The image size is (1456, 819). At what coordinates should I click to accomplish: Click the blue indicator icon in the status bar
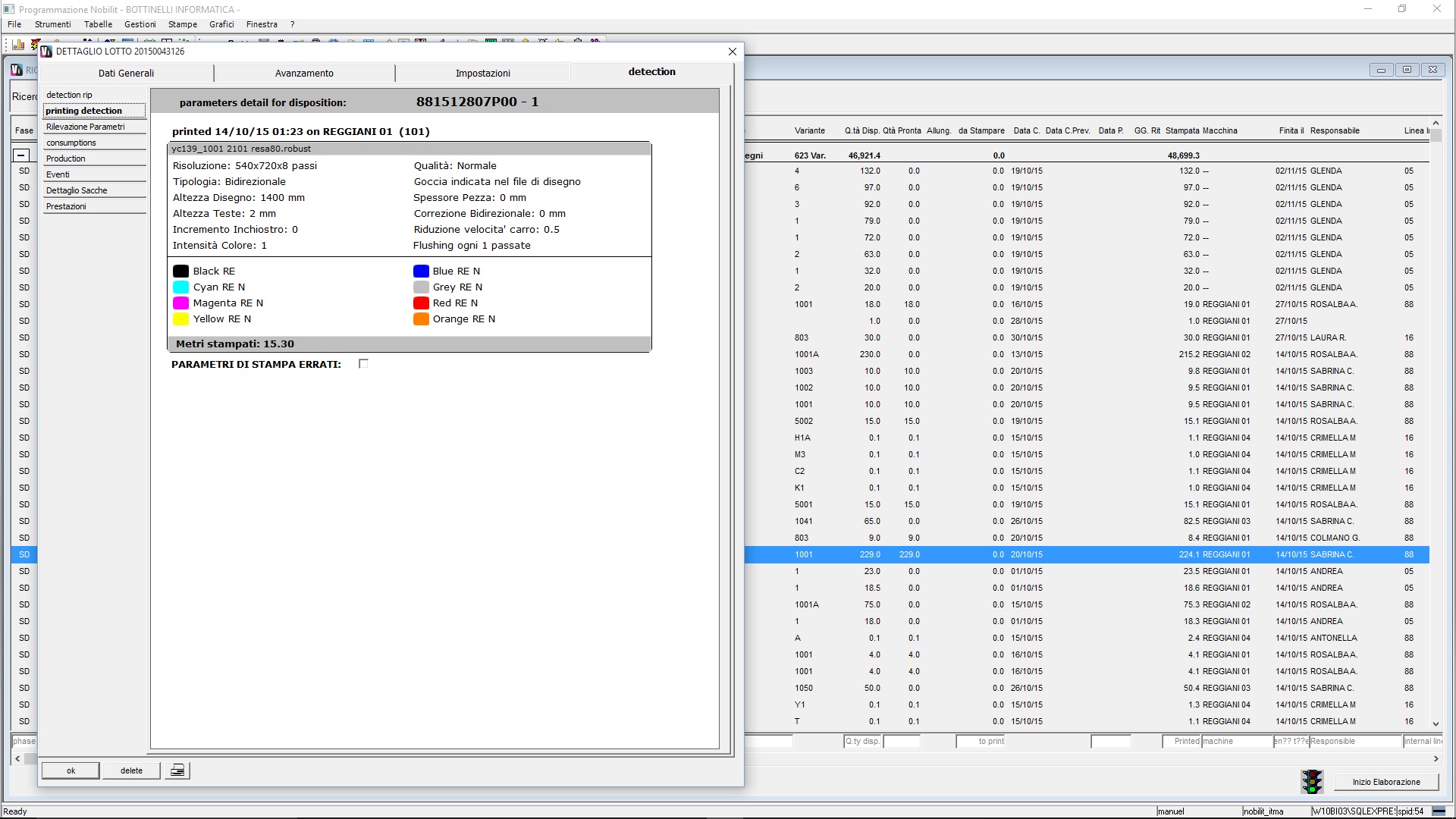point(1439,811)
